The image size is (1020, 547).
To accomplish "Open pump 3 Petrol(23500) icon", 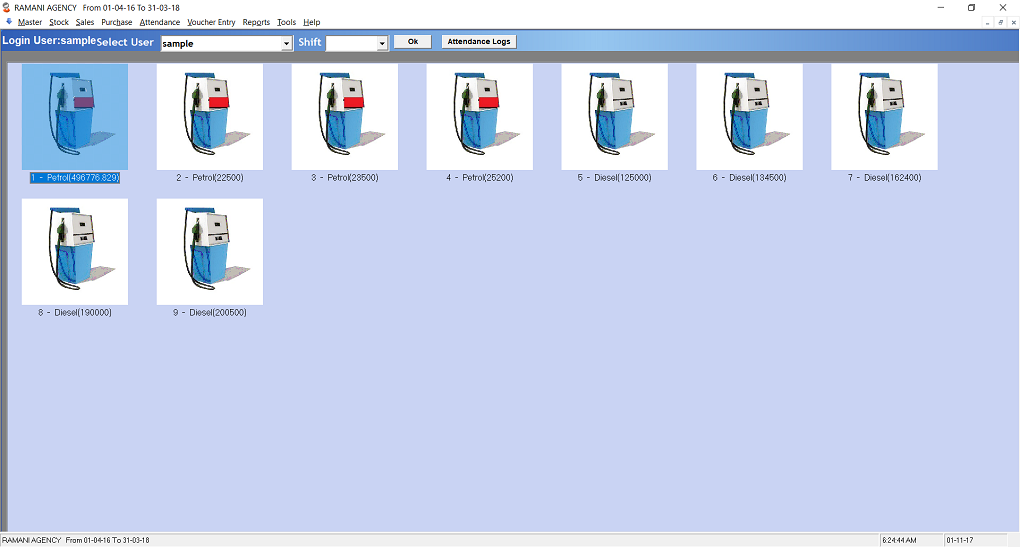I will (x=344, y=116).
